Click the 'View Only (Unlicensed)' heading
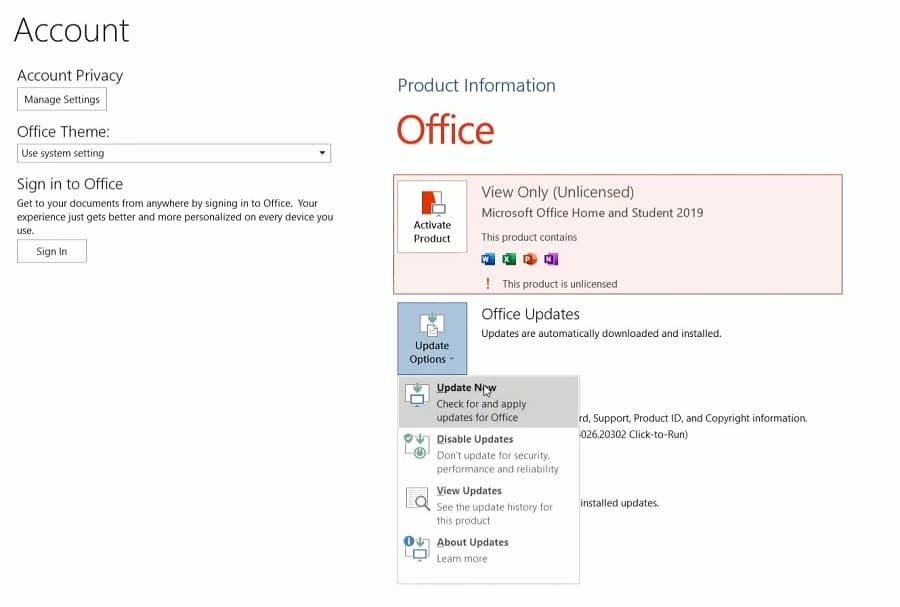The width and height of the screenshot is (900, 607). [558, 192]
